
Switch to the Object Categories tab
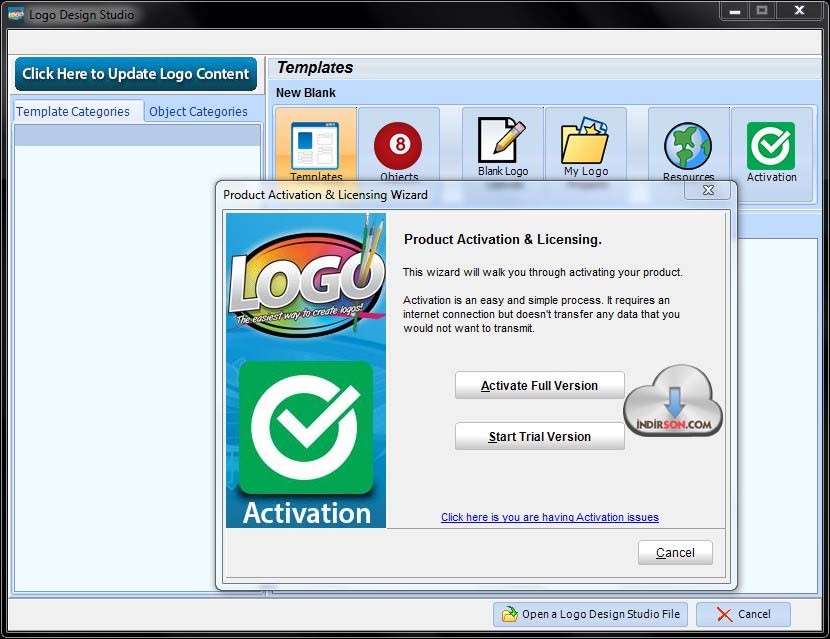tap(199, 112)
